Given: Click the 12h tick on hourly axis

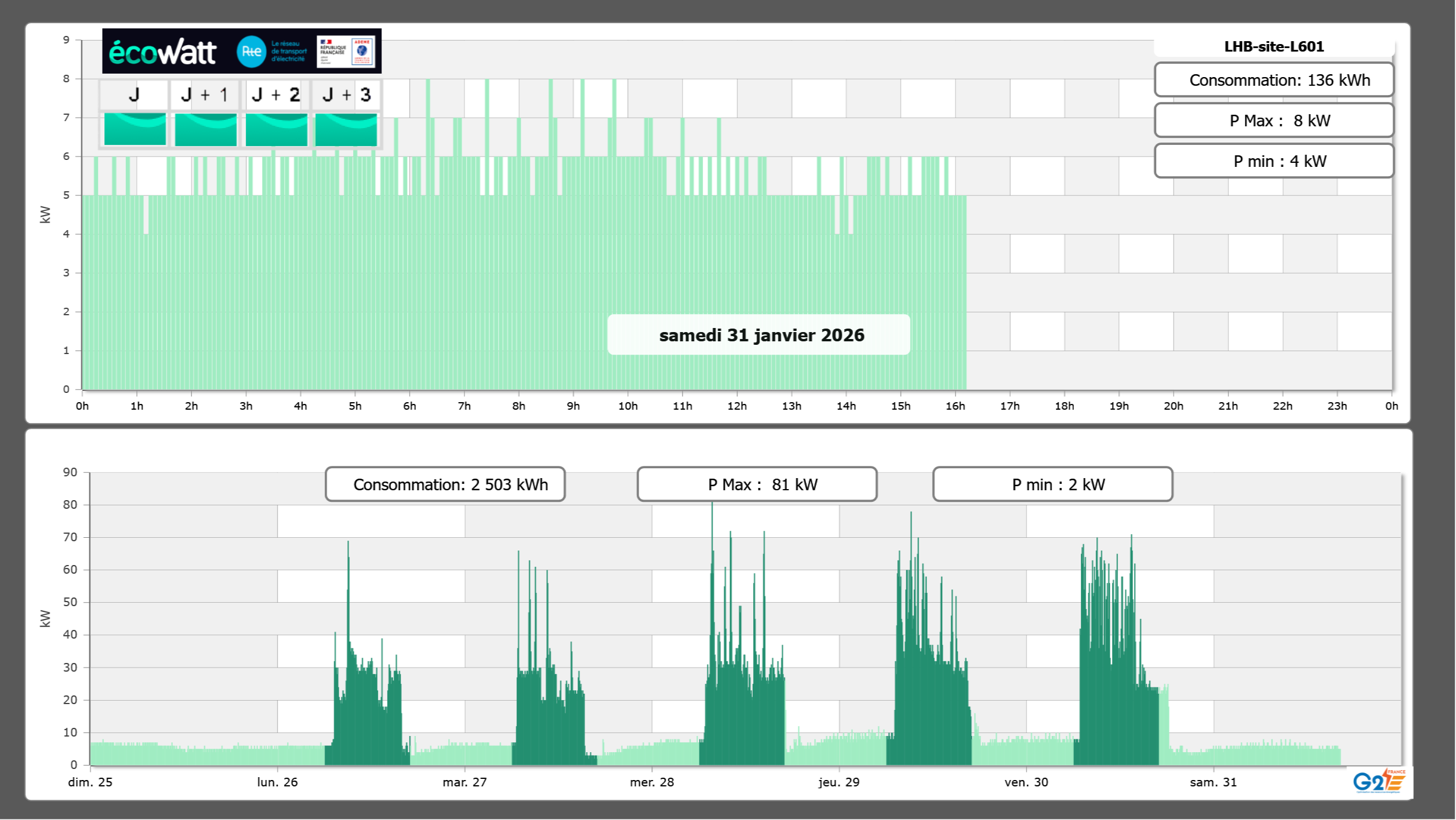Looking at the screenshot, I should pyautogui.click(x=736, y=406).
